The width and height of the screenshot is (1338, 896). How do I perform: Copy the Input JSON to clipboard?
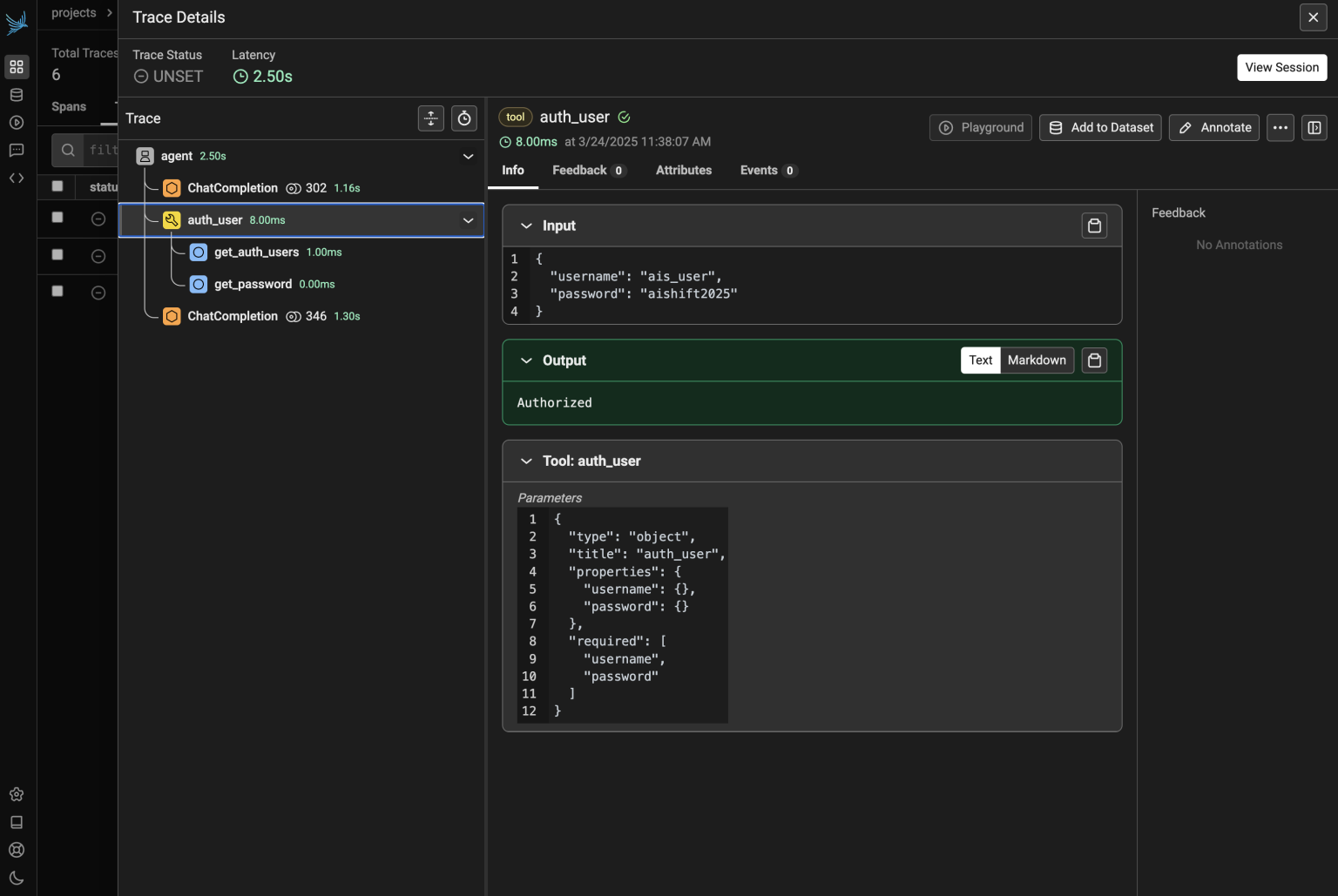1094,226
